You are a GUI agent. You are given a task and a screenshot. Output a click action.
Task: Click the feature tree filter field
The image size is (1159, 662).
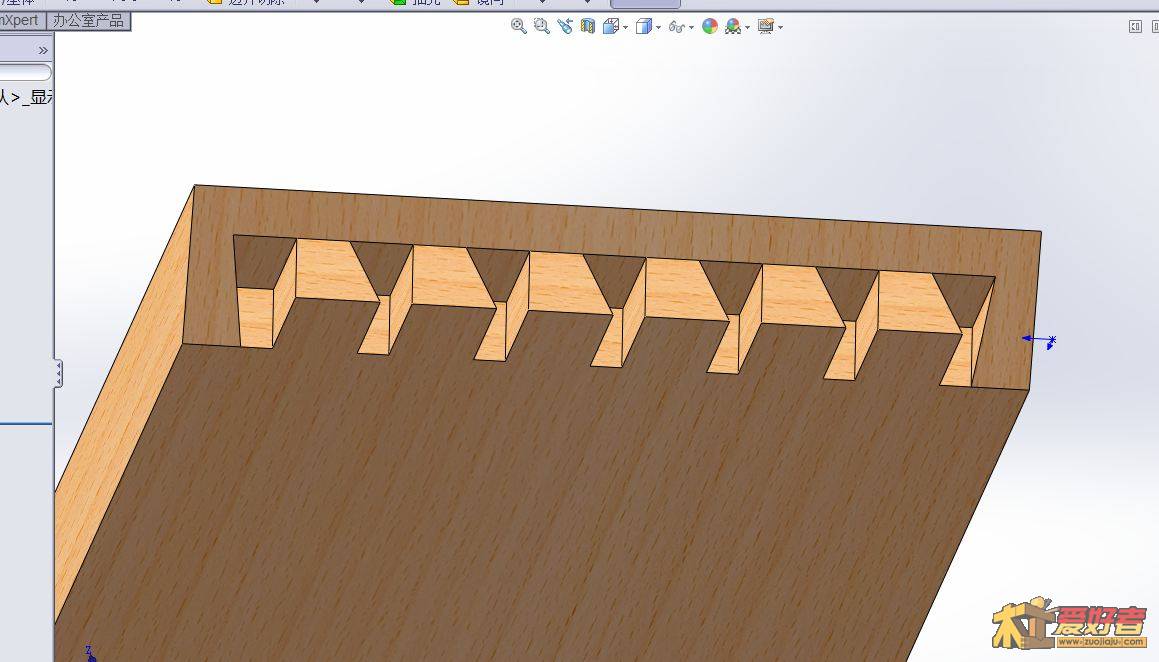[25, 72]
